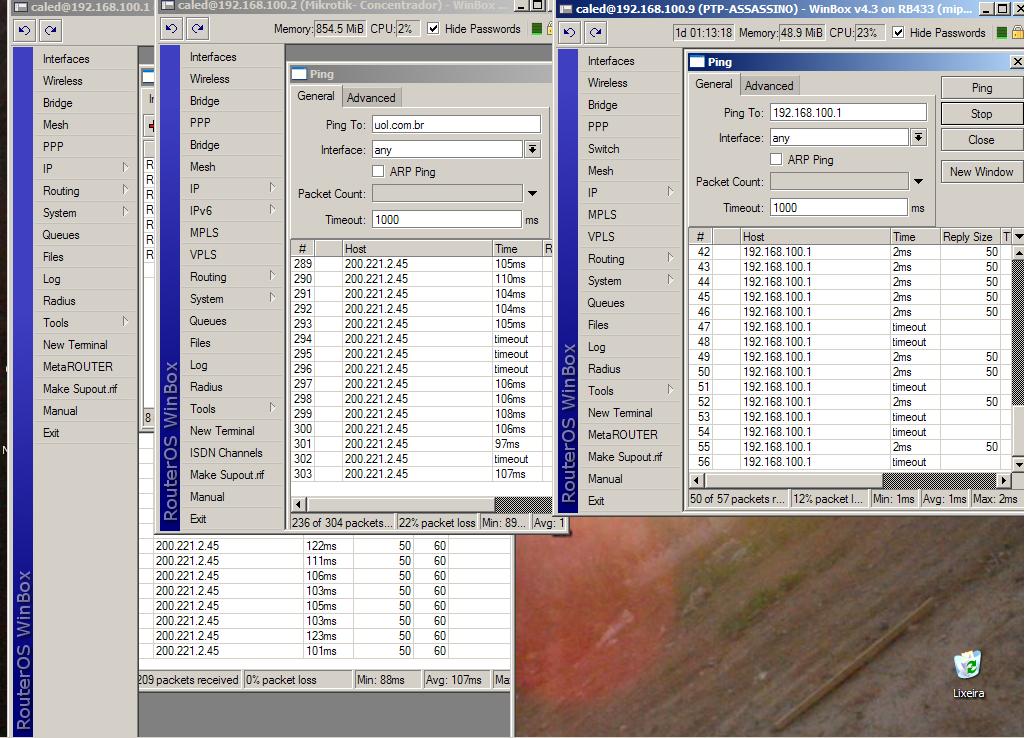Click the Ping button

click(981, 88)
